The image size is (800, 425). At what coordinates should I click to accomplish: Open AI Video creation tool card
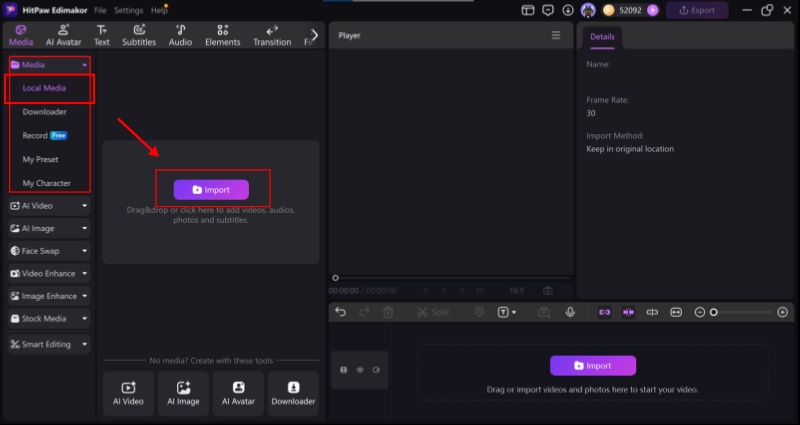point(128,393)
